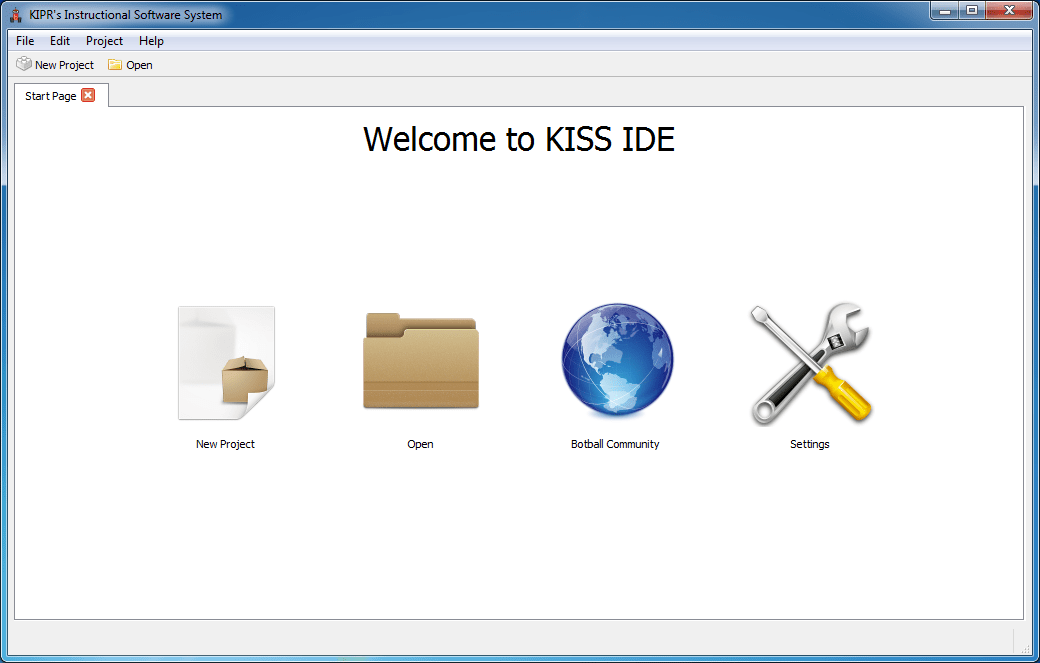Click the Welcome to KISS IDE heading
Viewport: 1040px width, 663px height.
(519, 139)
